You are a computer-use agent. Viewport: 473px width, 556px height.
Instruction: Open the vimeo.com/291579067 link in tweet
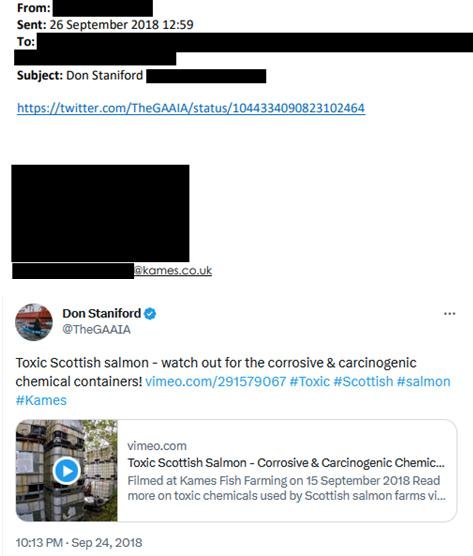click(x=216, y=382)
